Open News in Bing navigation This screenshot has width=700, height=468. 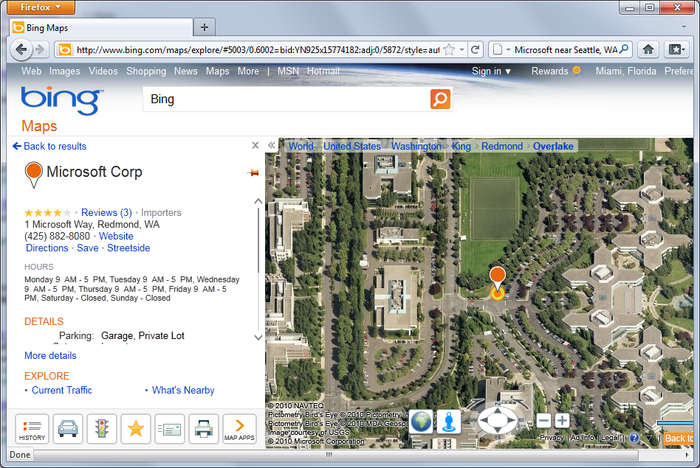pos(186,71)
